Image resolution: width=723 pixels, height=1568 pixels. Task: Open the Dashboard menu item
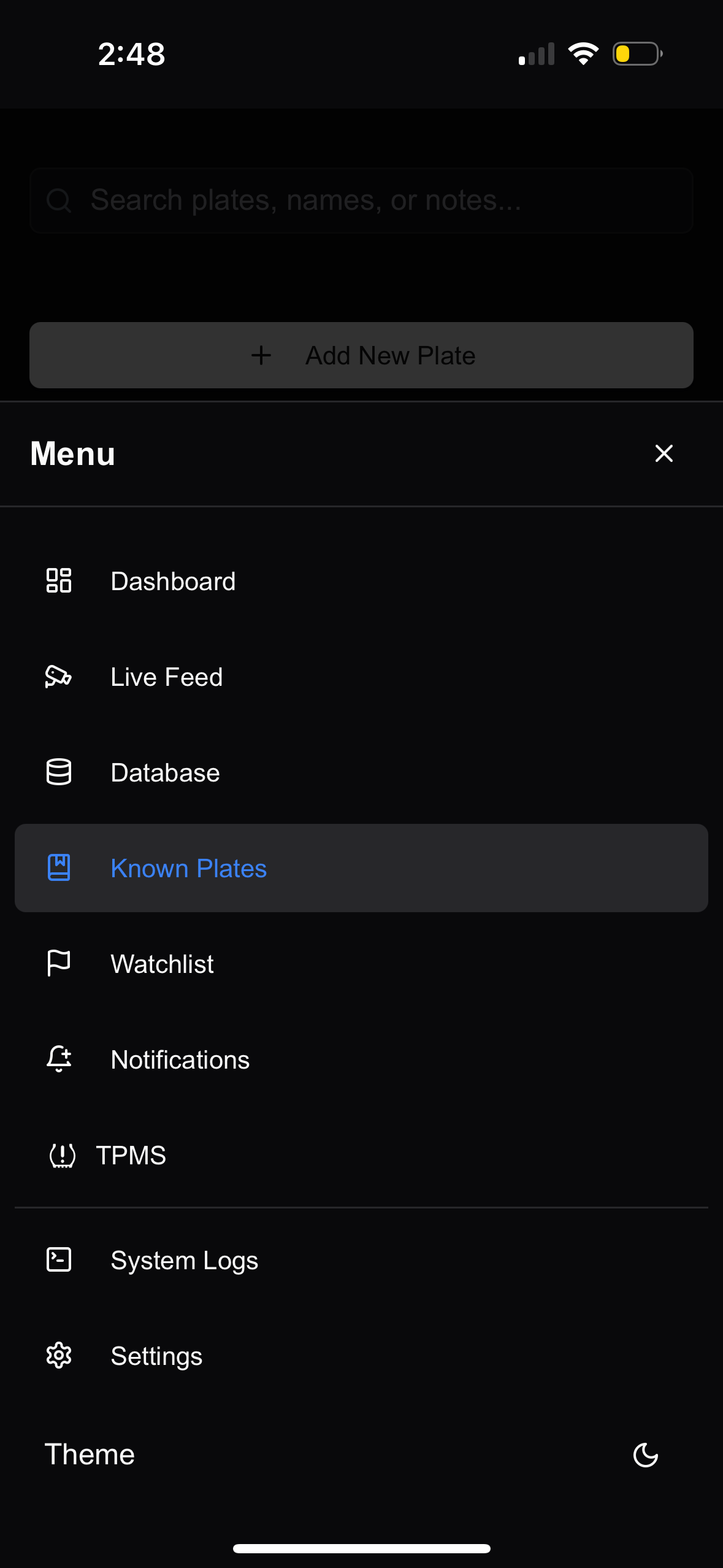point(361,581)
